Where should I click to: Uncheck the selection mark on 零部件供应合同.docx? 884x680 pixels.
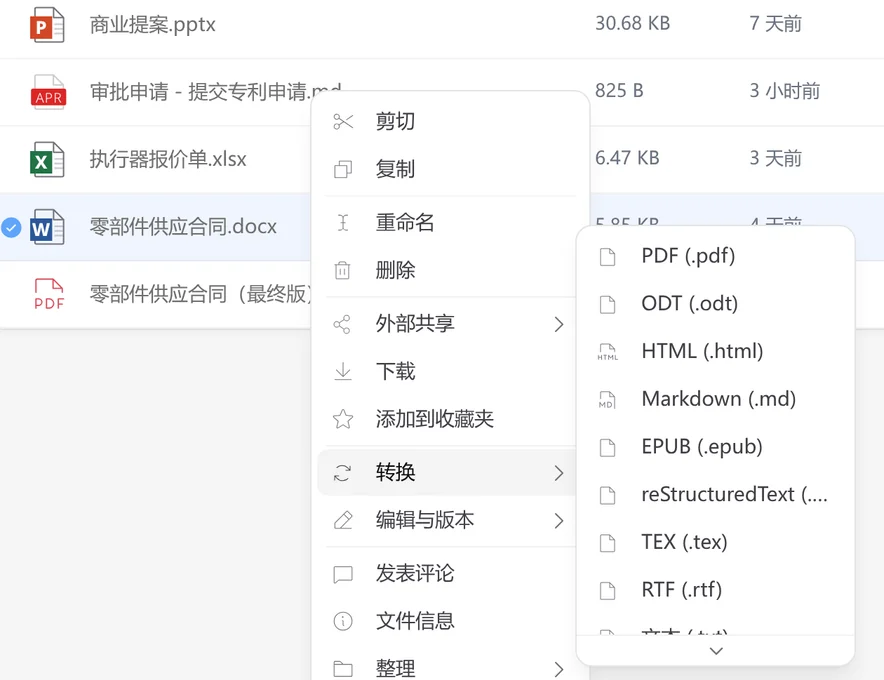coord(11,227)
